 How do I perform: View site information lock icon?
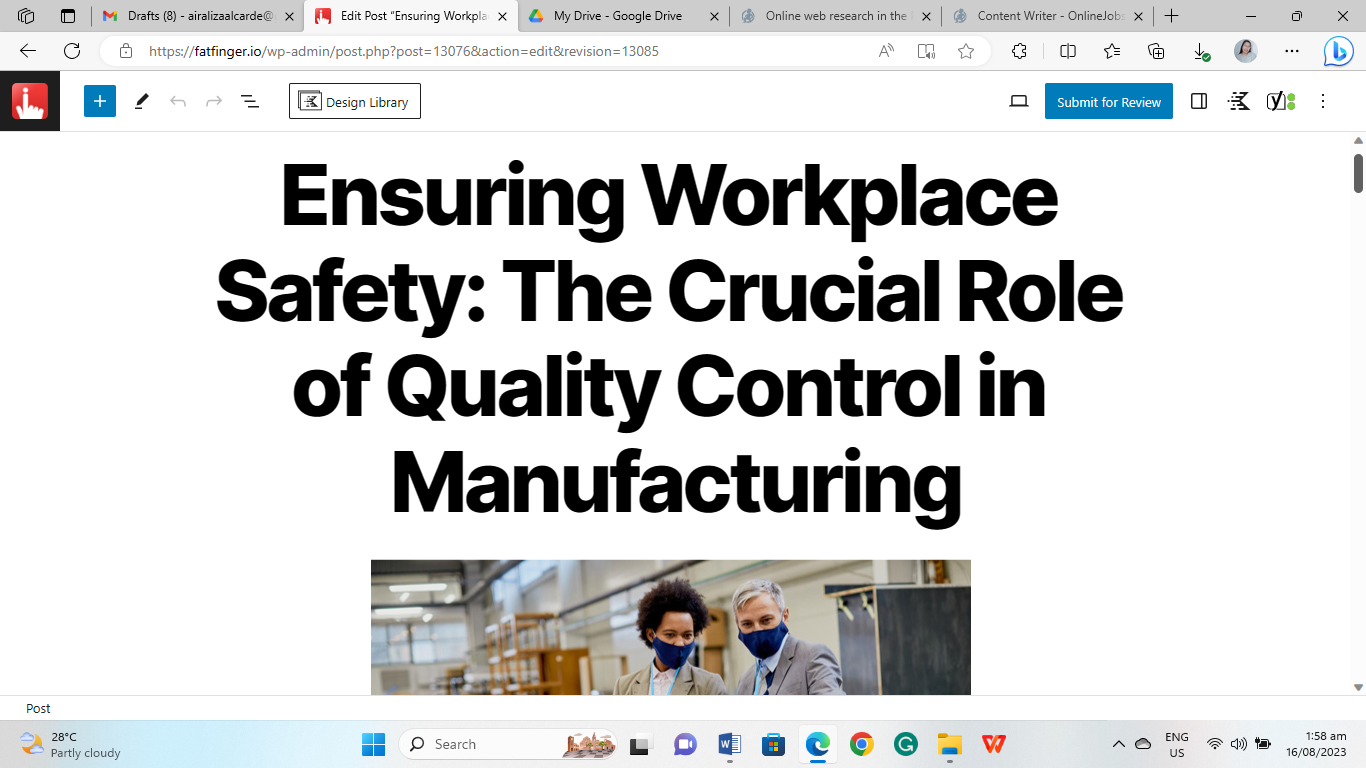[125, 51]
